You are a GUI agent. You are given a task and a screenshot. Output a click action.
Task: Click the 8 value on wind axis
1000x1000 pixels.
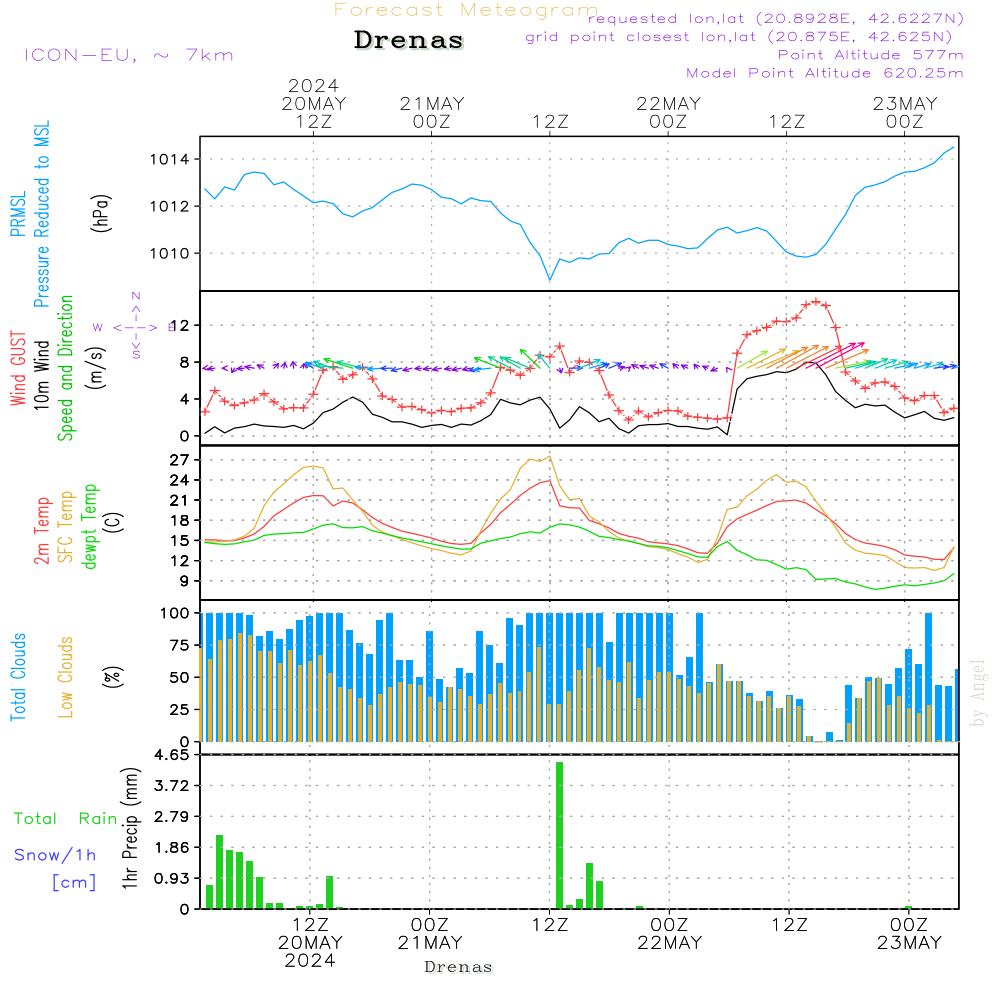(184, 363)
